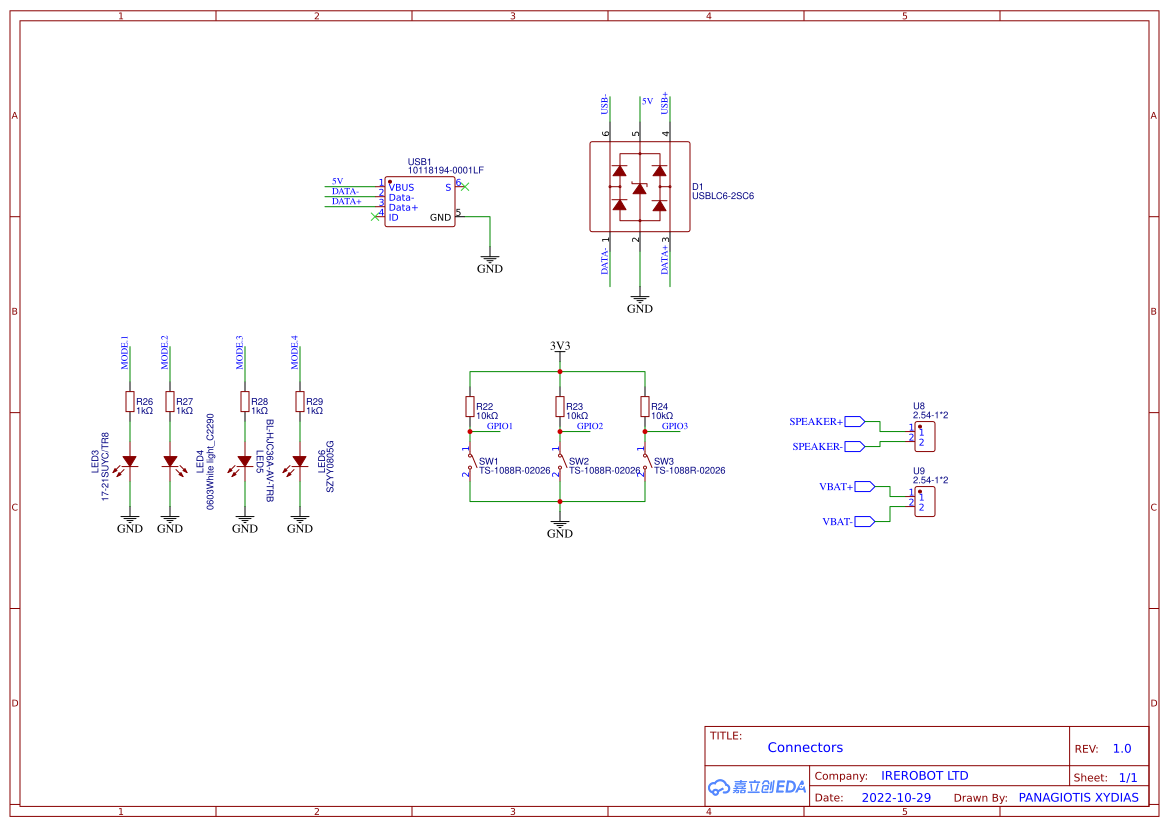Viewport: 1169px width, 827px height.
Task: Select resistor R26 1kΩ
Action: coord(131,403)
